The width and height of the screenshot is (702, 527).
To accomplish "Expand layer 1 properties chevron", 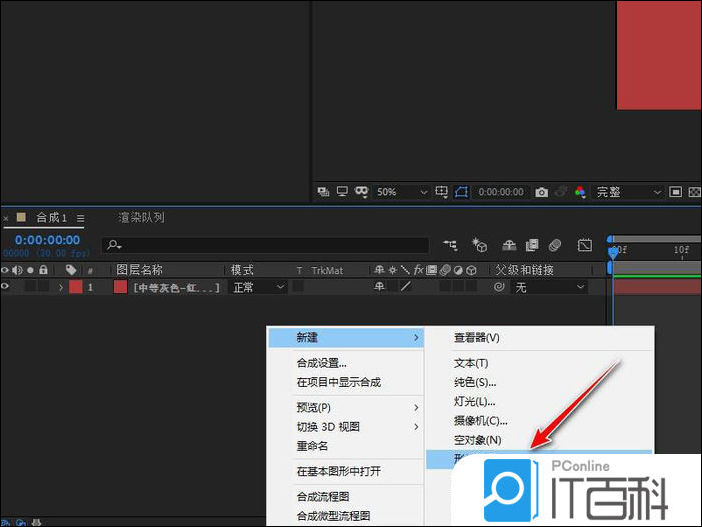I will click(x=61, y=287).
